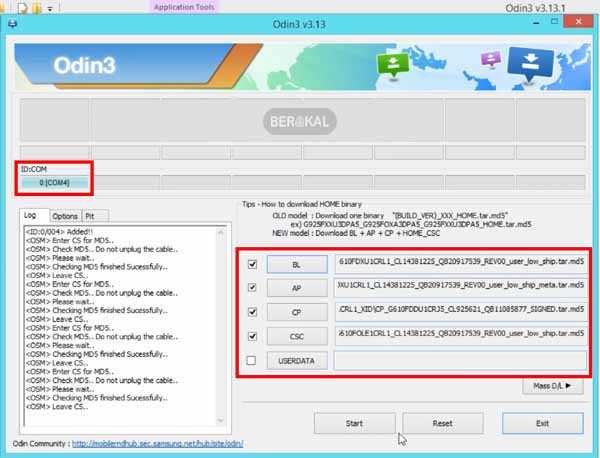Enable the USERDATA checkbox
This screenshot has height=458, width=600.
pyautogui.click(x=251, y=360)
